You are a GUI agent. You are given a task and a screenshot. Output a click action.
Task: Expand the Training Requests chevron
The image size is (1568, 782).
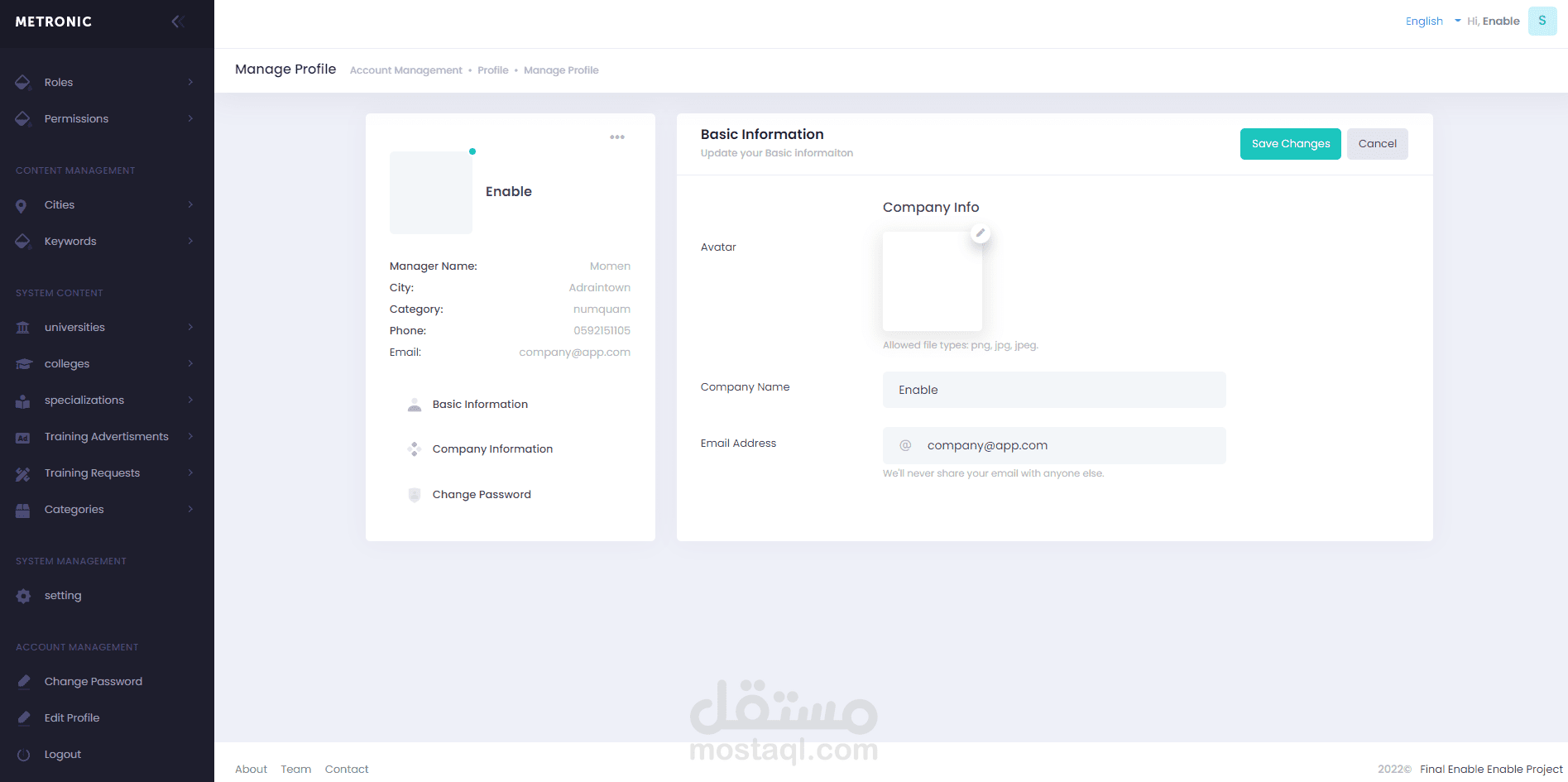190,473
